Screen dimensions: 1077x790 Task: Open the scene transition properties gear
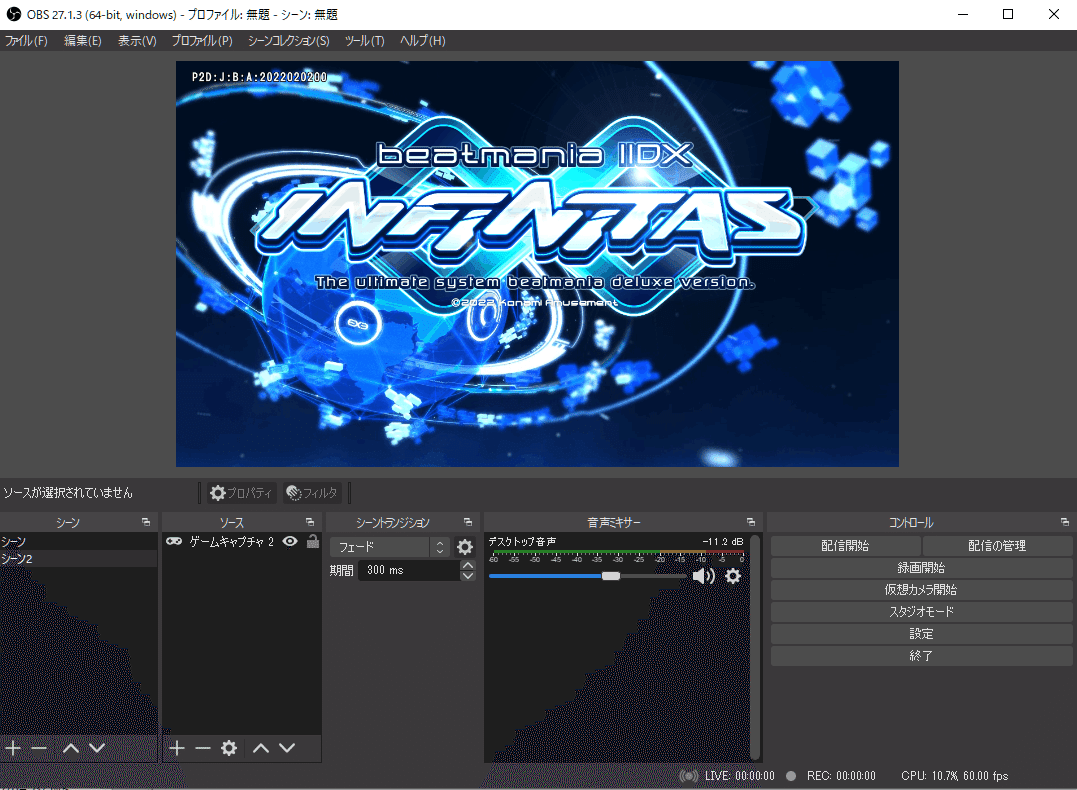[465, 547]
